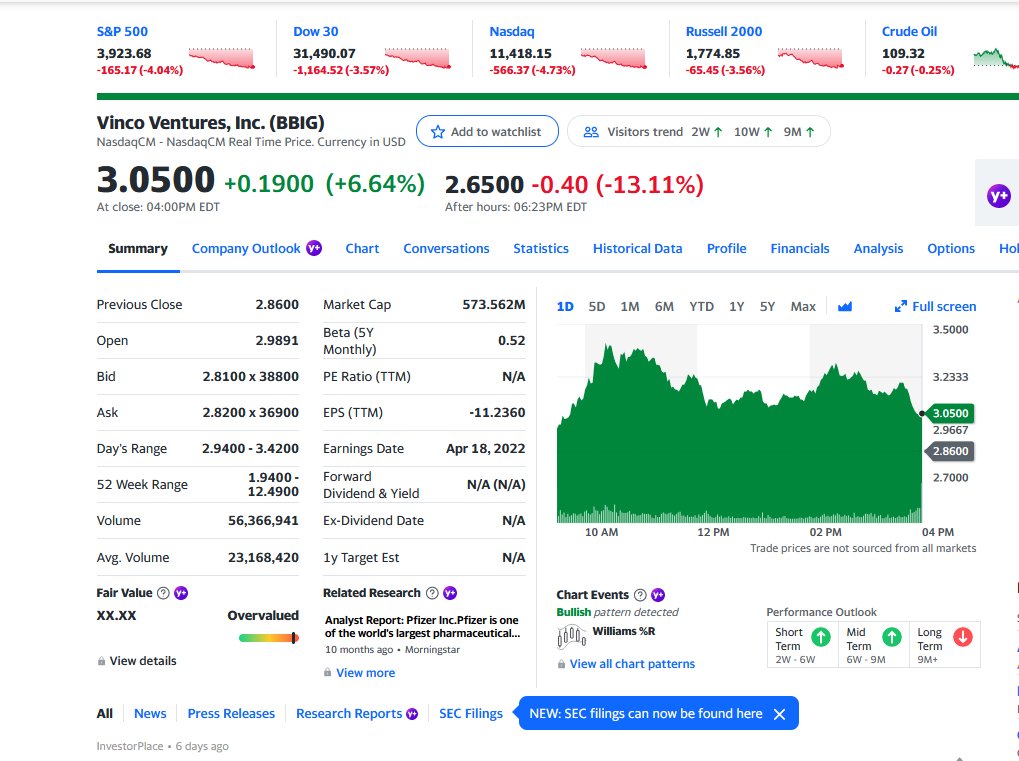Select the Max chart range

[x=803, y=306]
